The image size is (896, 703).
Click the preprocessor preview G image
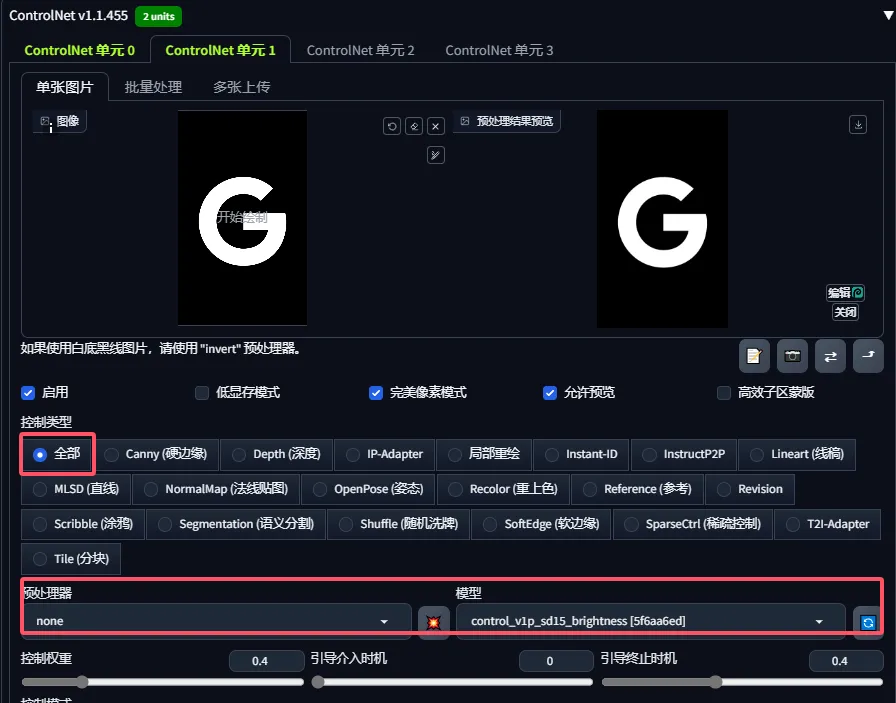coord(662,219)
